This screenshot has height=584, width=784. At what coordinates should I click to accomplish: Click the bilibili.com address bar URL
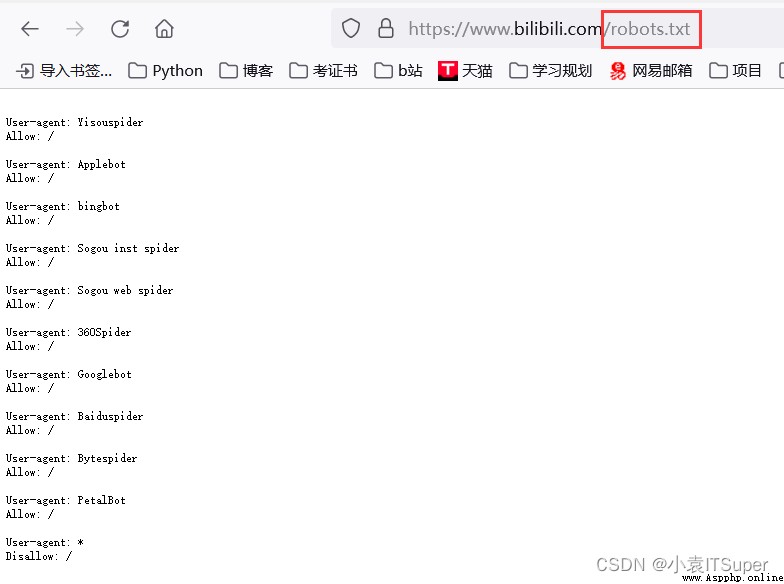(x=549, y=29)
